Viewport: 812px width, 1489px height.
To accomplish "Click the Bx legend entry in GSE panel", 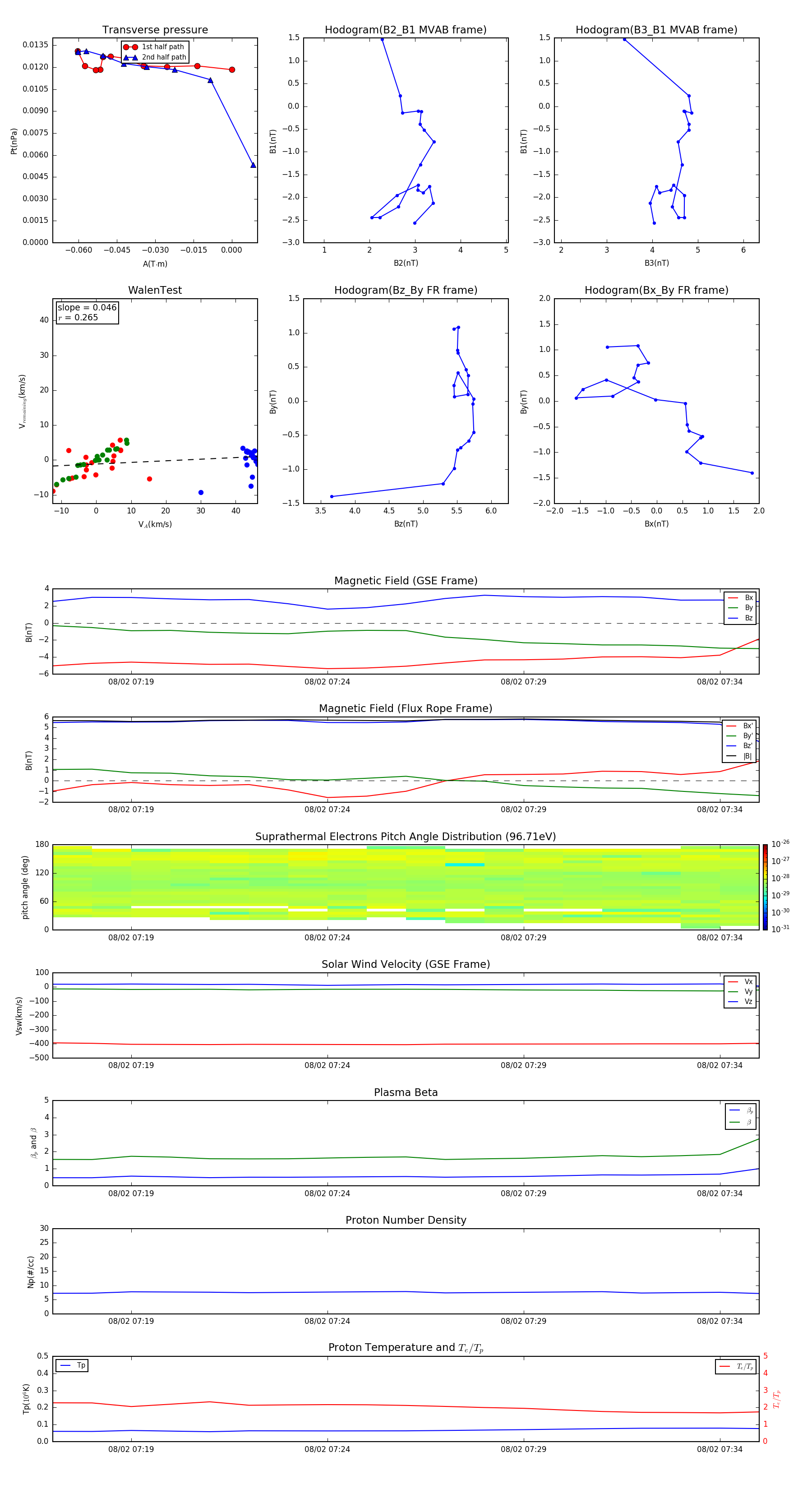I will click(740, 598).
